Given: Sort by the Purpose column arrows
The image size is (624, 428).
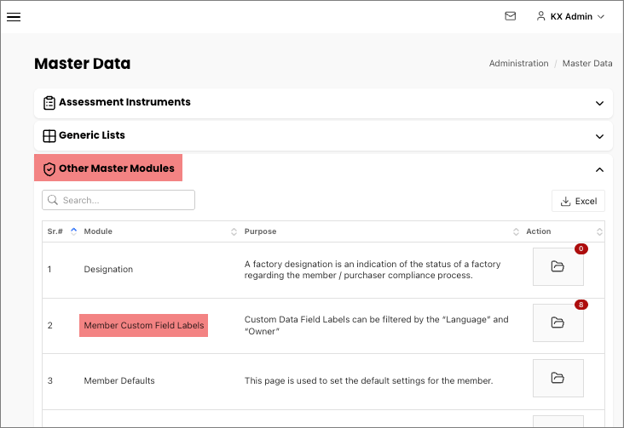Looking at the screenshot, I should point(516,232).
